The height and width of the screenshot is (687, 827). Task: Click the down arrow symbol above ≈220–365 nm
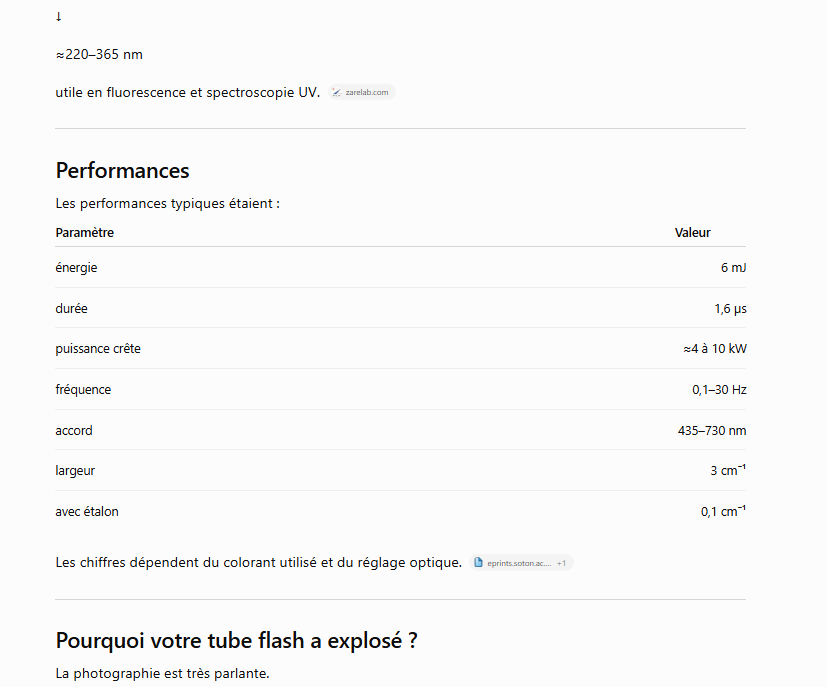pos(59,17)
